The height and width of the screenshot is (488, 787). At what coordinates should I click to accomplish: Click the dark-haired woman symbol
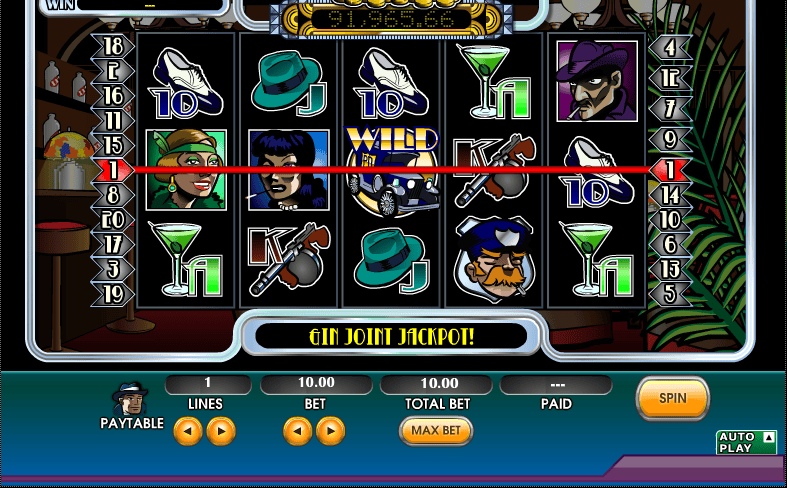289,170
